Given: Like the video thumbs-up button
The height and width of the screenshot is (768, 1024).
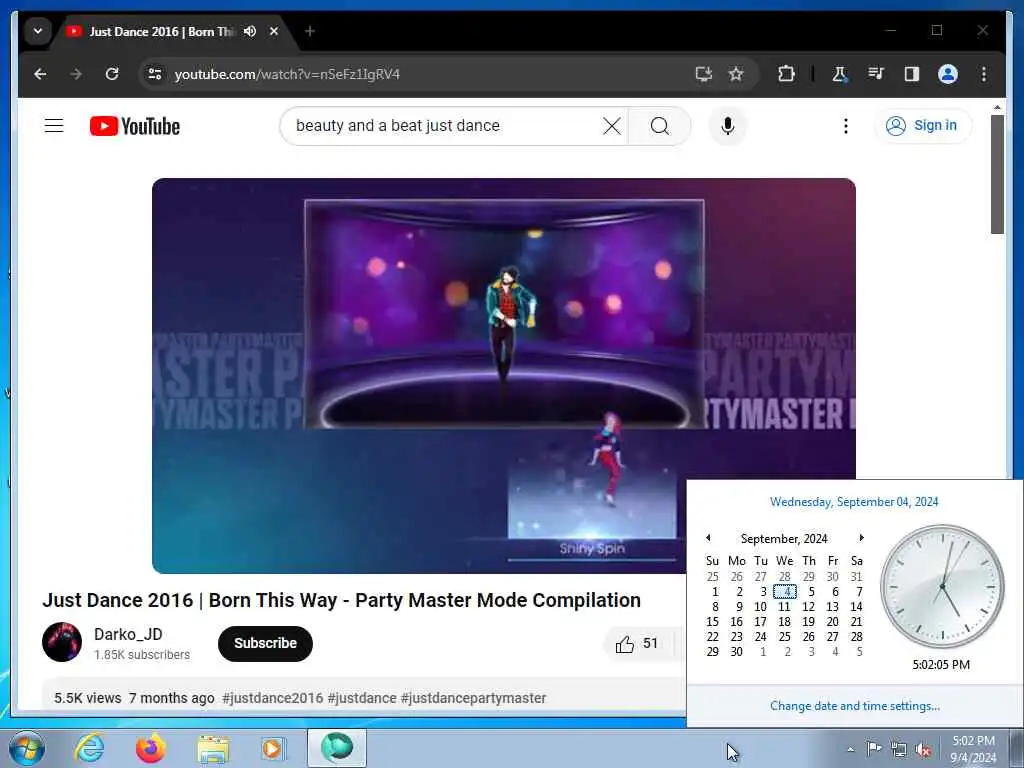Looking at the screenshot, I should point(637,644).
